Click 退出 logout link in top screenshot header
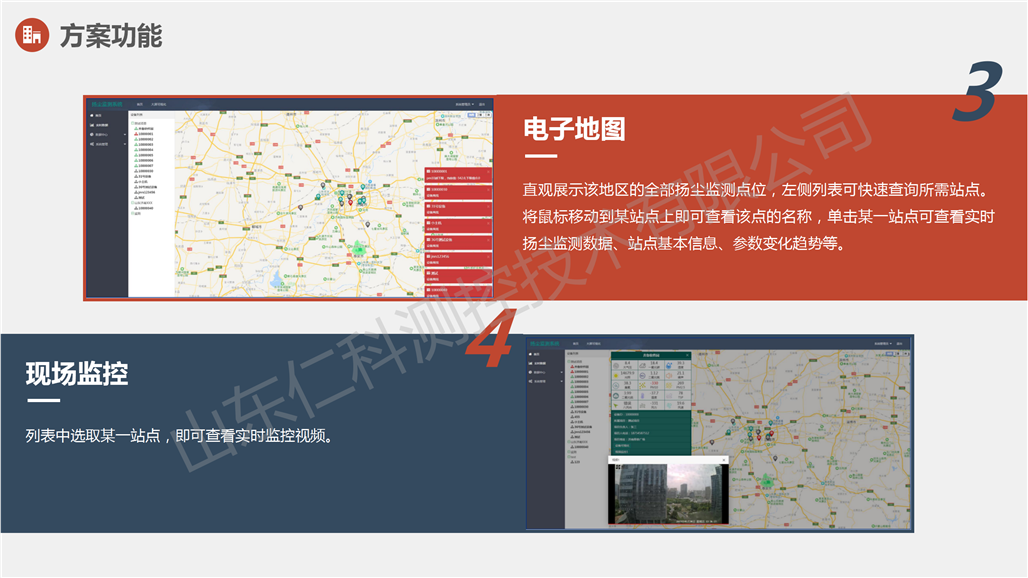Screen dimensions: 1028x578 pyautogui.click(x=482, y=104)
